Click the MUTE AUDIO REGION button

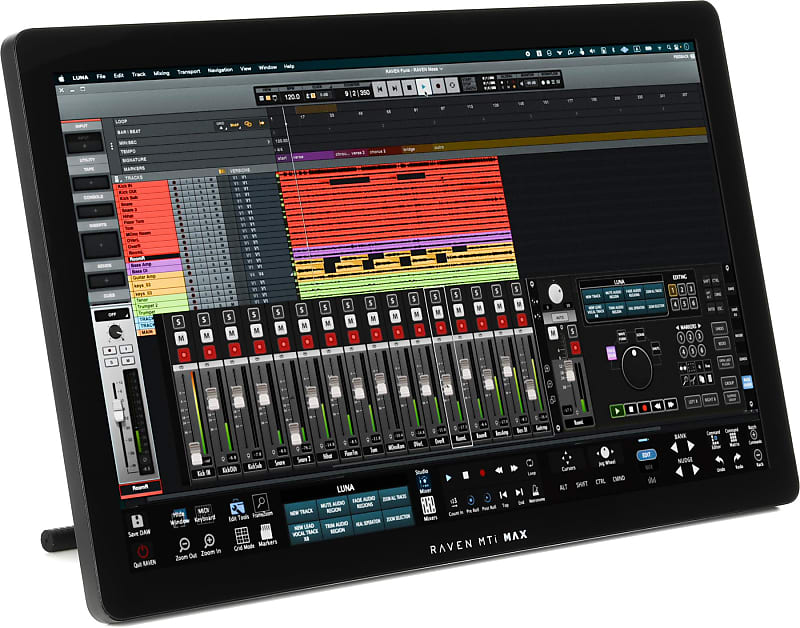point(332,504)
